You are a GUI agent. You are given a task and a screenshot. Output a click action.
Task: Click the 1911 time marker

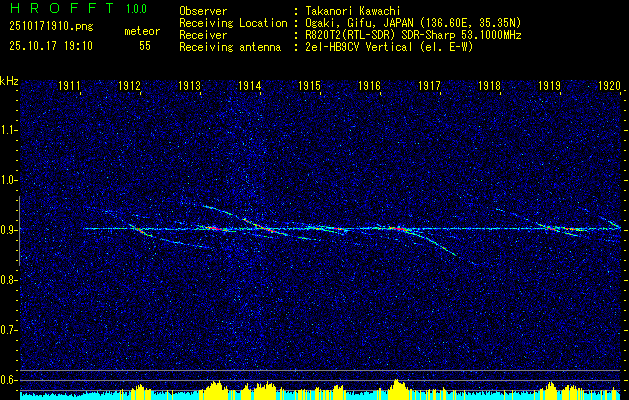click(x=69, y=85)
